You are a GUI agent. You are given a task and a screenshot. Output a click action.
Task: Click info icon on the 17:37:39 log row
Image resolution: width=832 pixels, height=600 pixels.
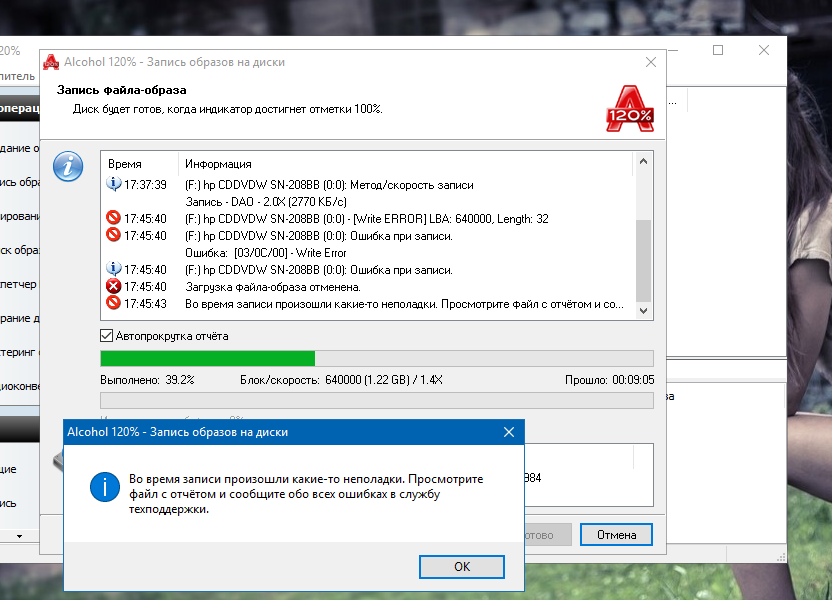point(114,184)
